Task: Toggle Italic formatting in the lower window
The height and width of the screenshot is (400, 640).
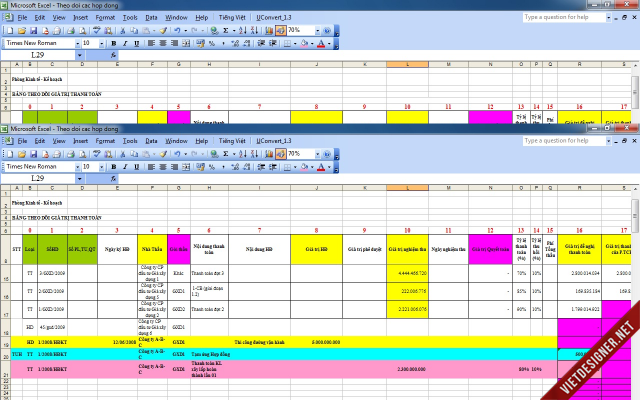Action: click(x=125, y=167)
